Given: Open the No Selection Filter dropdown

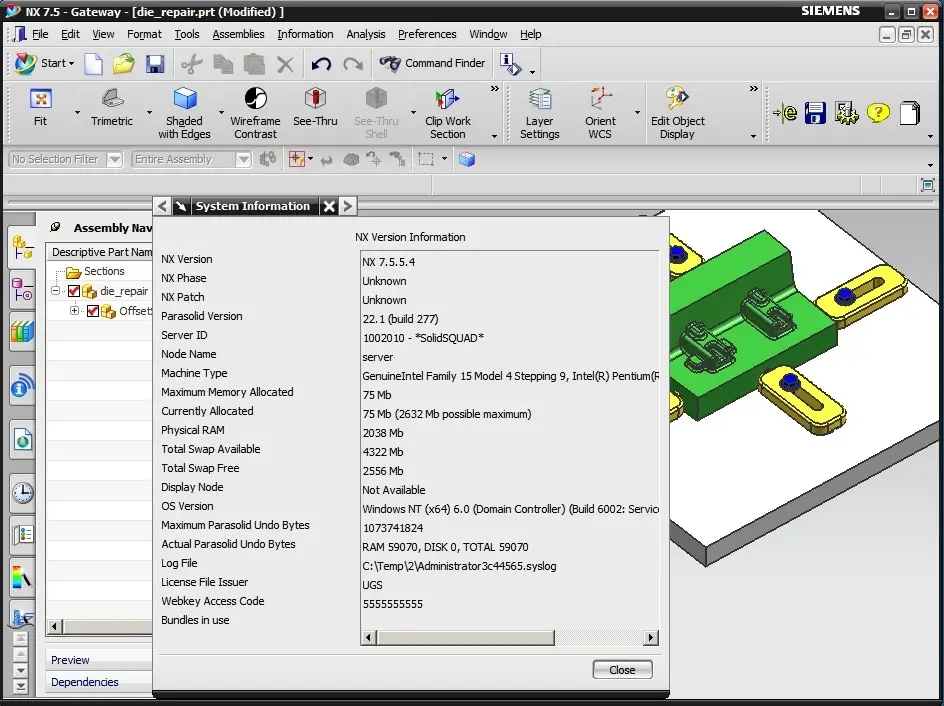Looking at the screenshot, I should pos(112,158).
